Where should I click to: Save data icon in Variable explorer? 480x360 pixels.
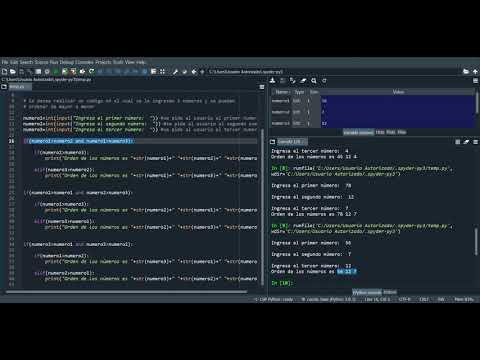[282, 81]
